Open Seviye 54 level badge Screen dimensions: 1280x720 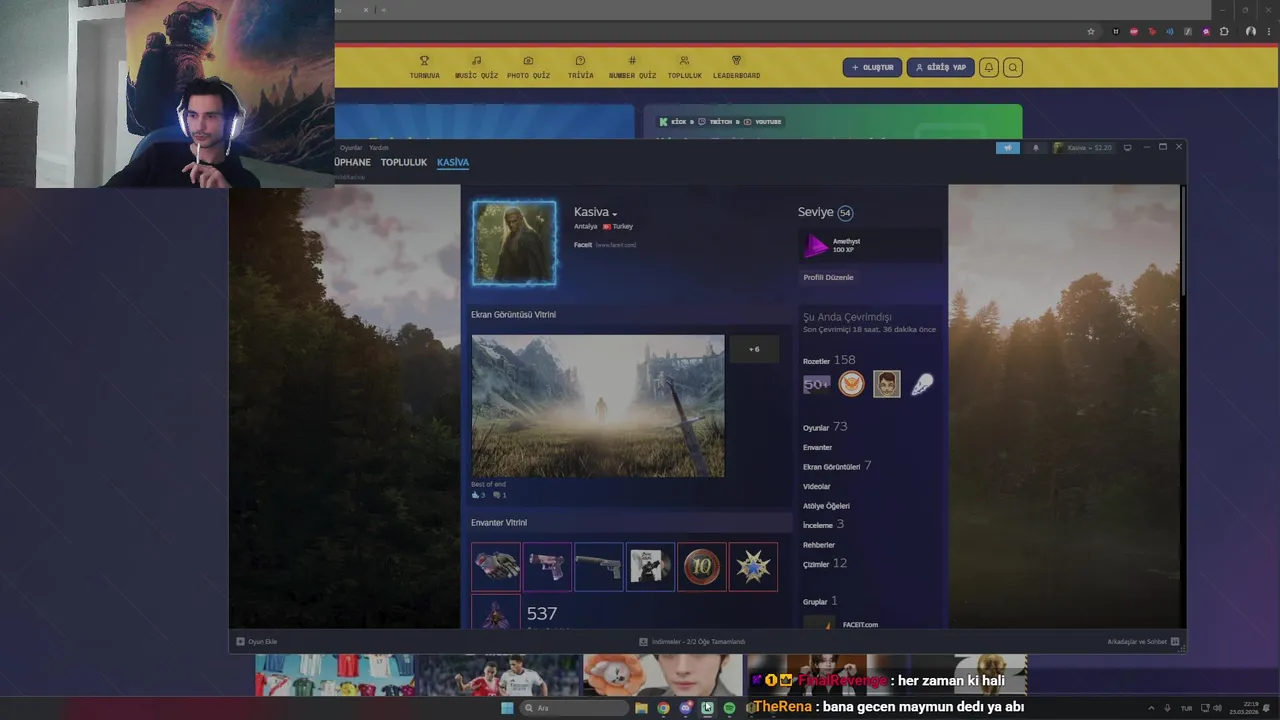(x=845, y=213)
